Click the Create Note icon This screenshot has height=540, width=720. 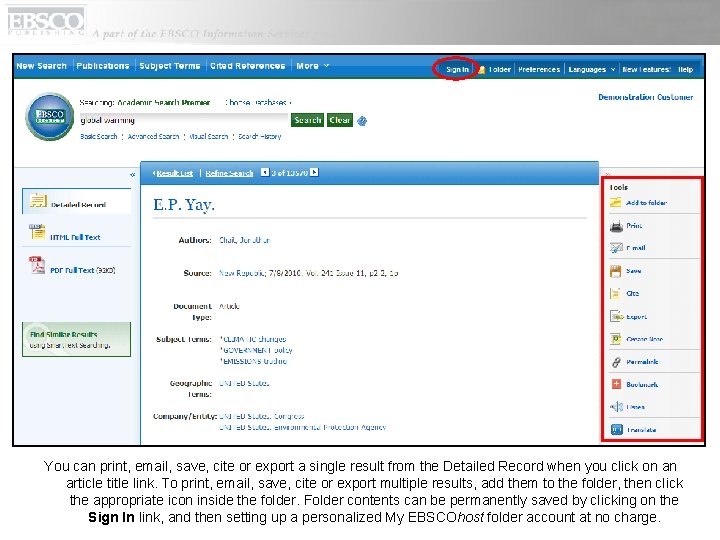pos(615,339)
